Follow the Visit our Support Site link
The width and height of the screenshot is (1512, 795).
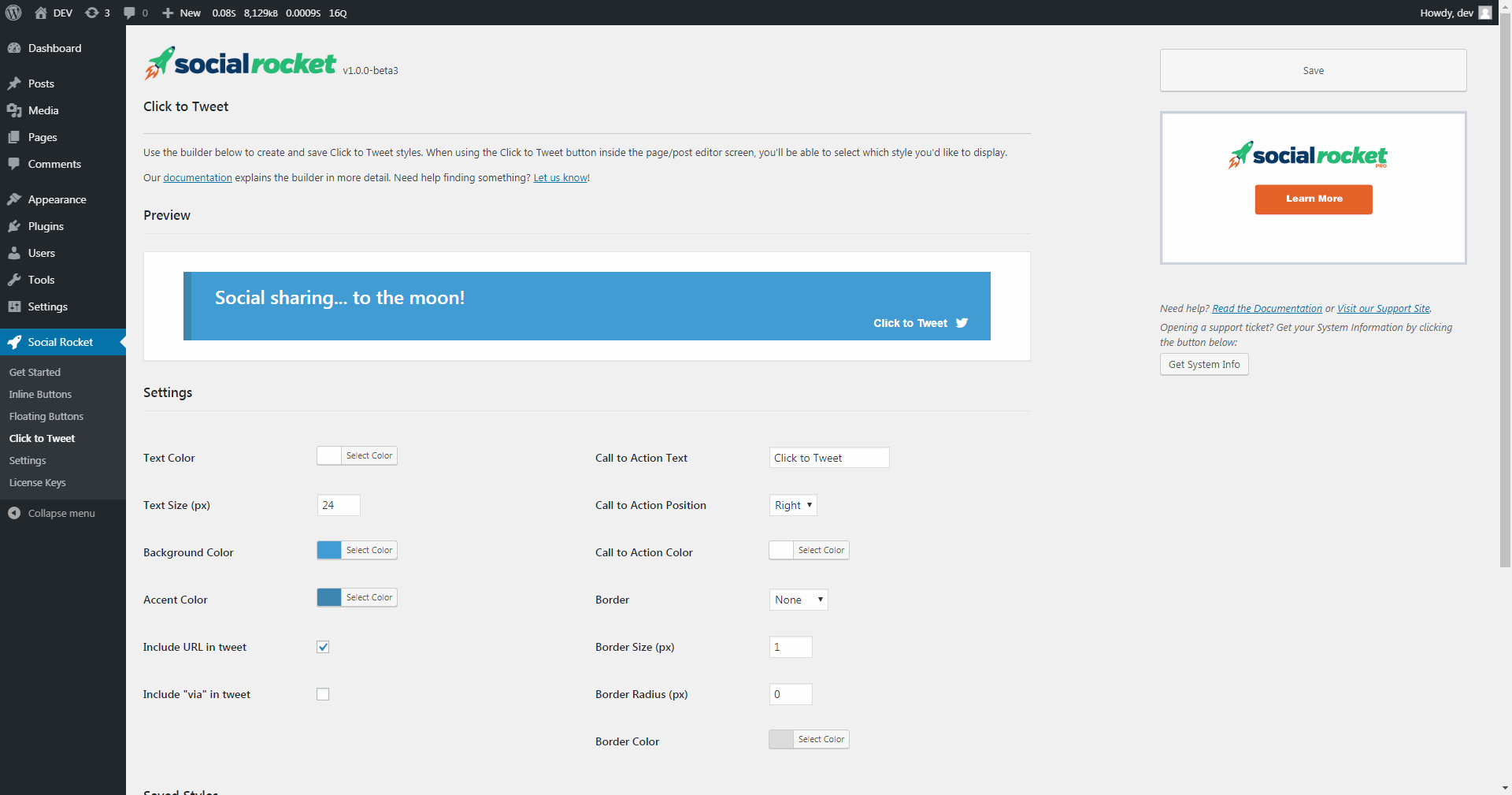(x=1384, y=308)
